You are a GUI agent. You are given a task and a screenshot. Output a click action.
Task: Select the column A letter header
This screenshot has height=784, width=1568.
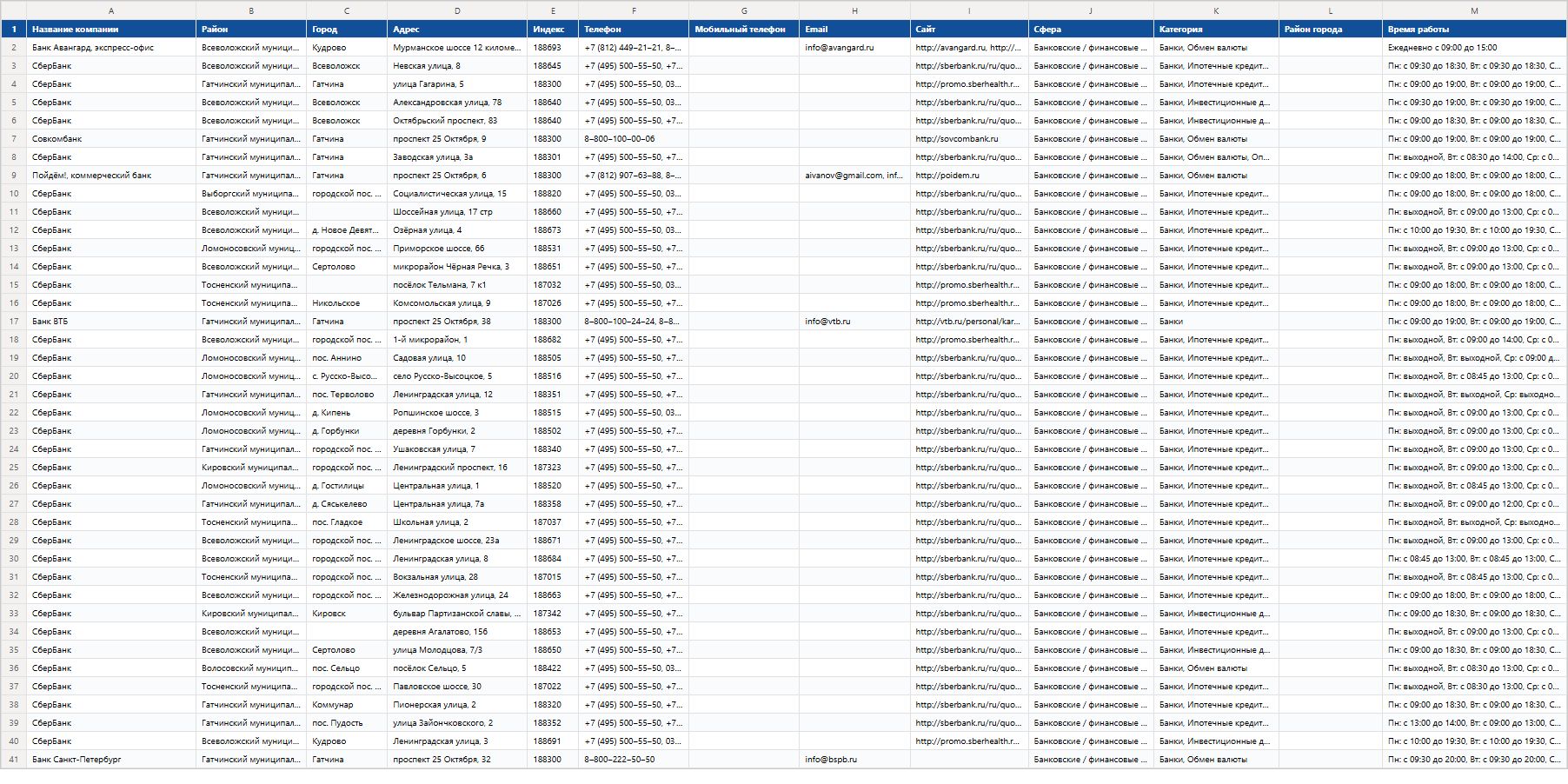point(111,10)
